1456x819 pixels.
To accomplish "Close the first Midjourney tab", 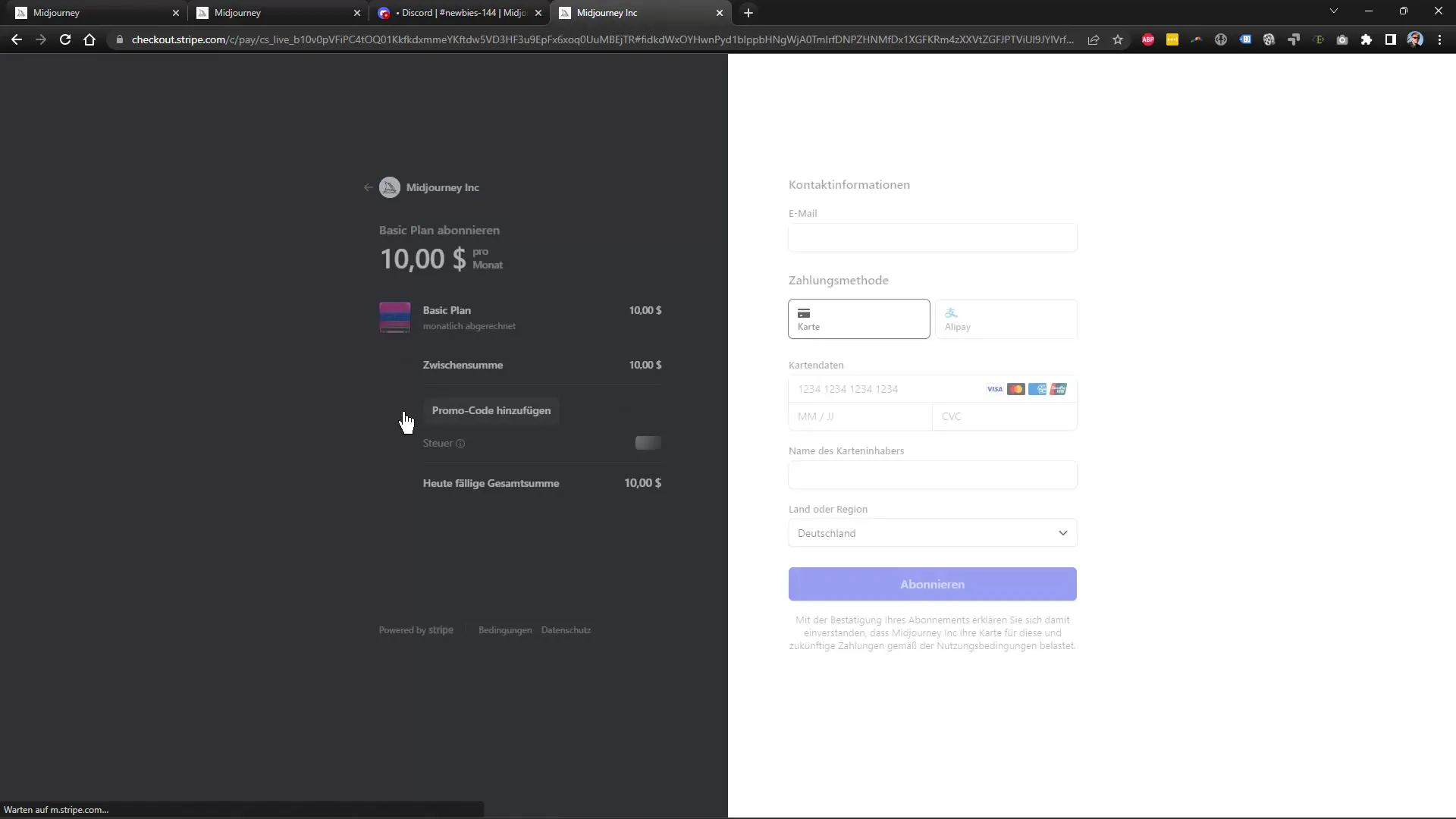I will (x=176, y=13).
